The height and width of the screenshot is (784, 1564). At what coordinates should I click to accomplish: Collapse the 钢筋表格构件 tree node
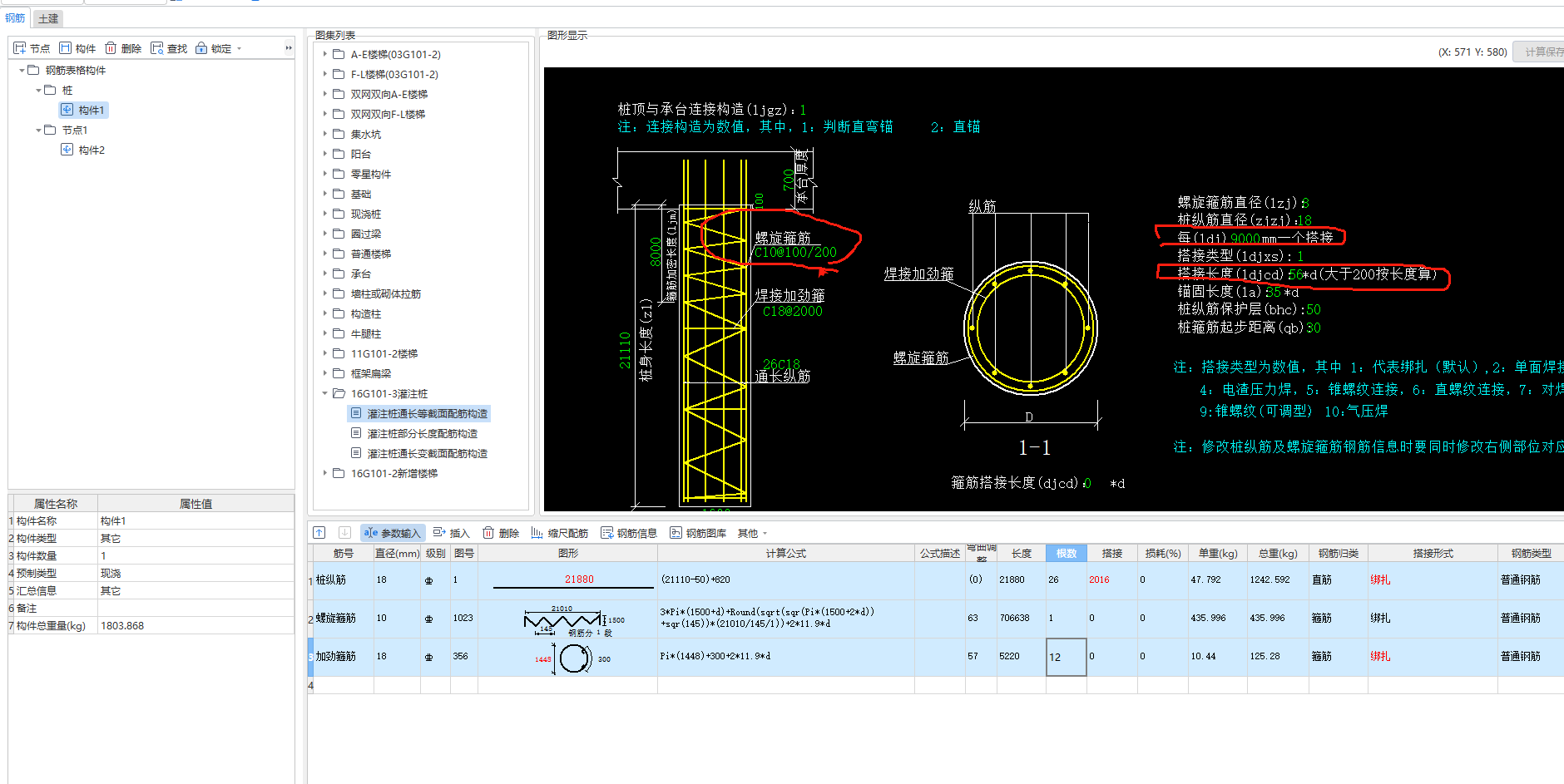(22, 71)
